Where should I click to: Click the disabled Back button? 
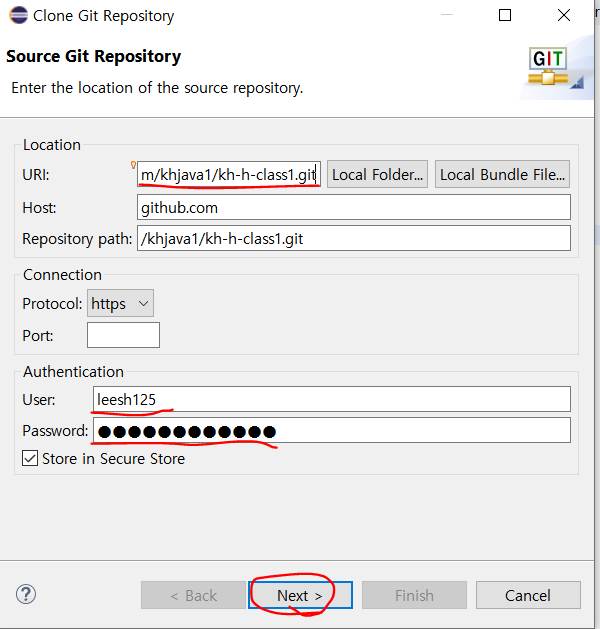coord(193,595)
